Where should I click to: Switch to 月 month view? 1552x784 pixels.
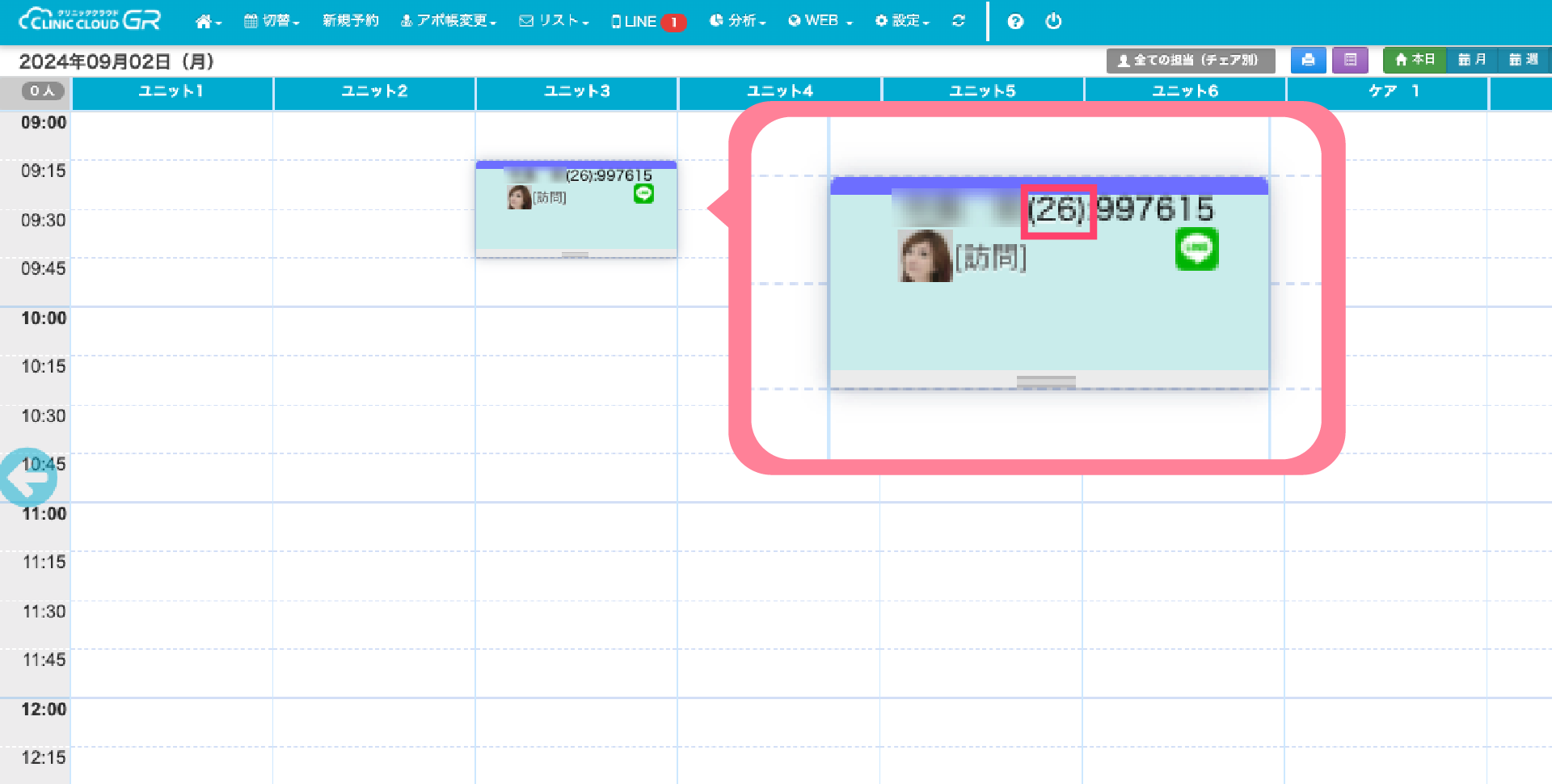pos(1472,60)
